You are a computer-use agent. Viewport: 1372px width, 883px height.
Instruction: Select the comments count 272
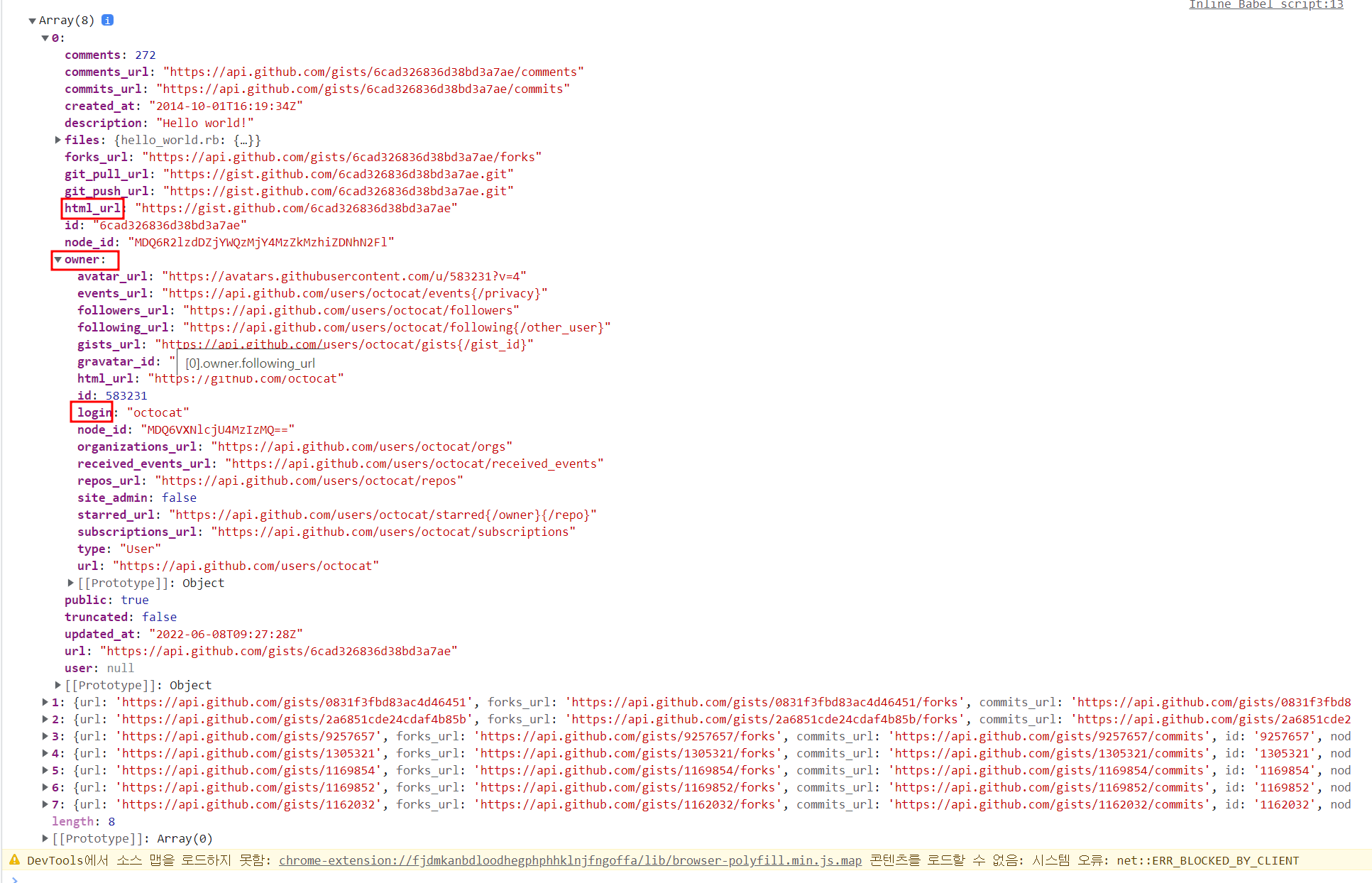145,55
